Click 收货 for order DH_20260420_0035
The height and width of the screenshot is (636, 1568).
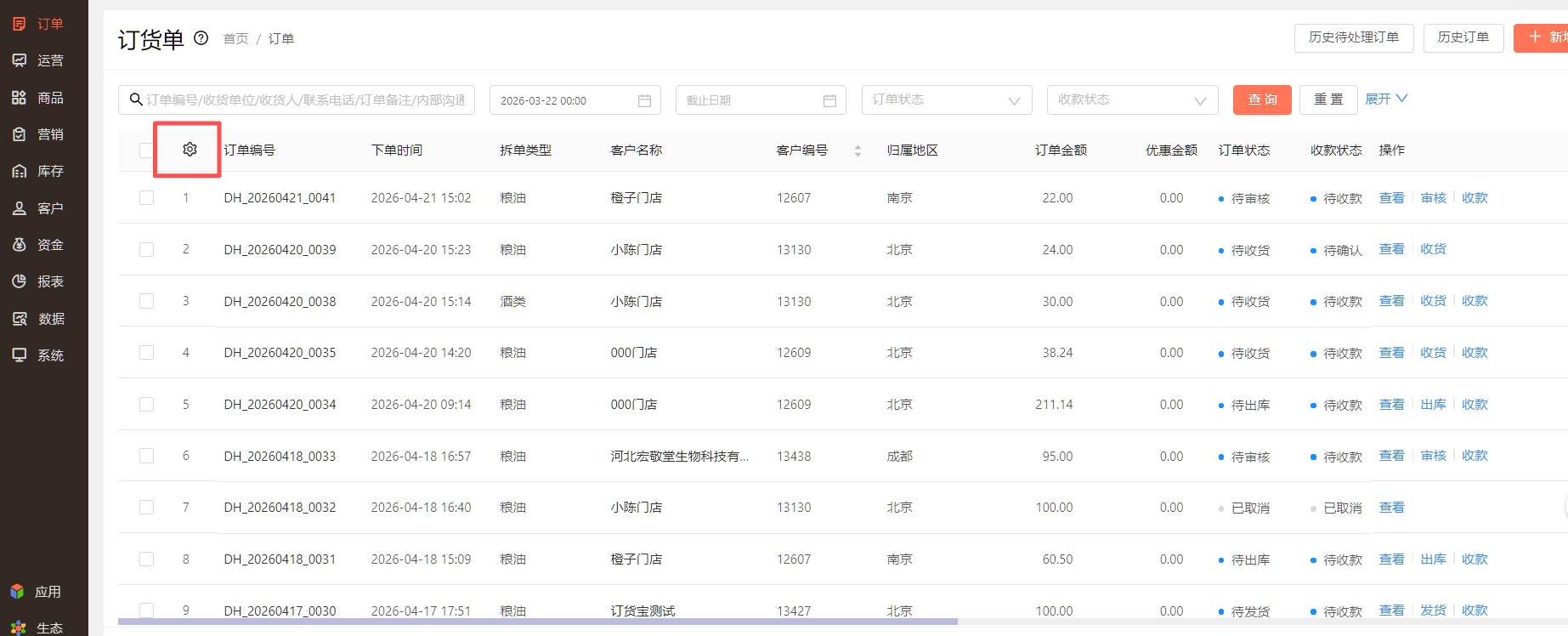click(1433, 352)
